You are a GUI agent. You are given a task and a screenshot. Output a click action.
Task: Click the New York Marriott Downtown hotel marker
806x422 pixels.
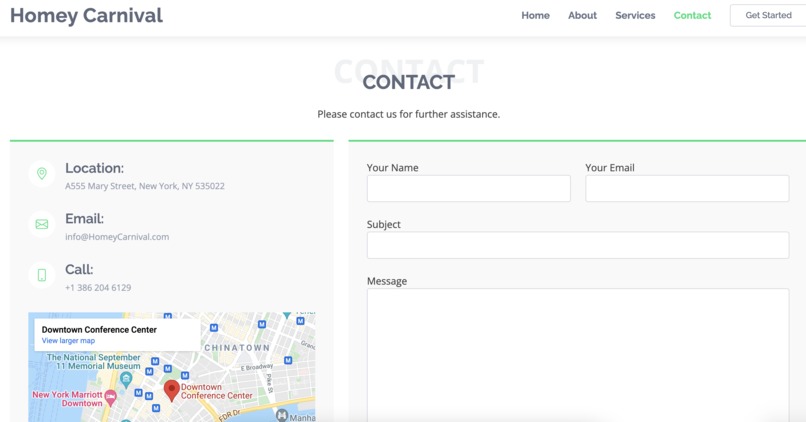tap(110, 397)
